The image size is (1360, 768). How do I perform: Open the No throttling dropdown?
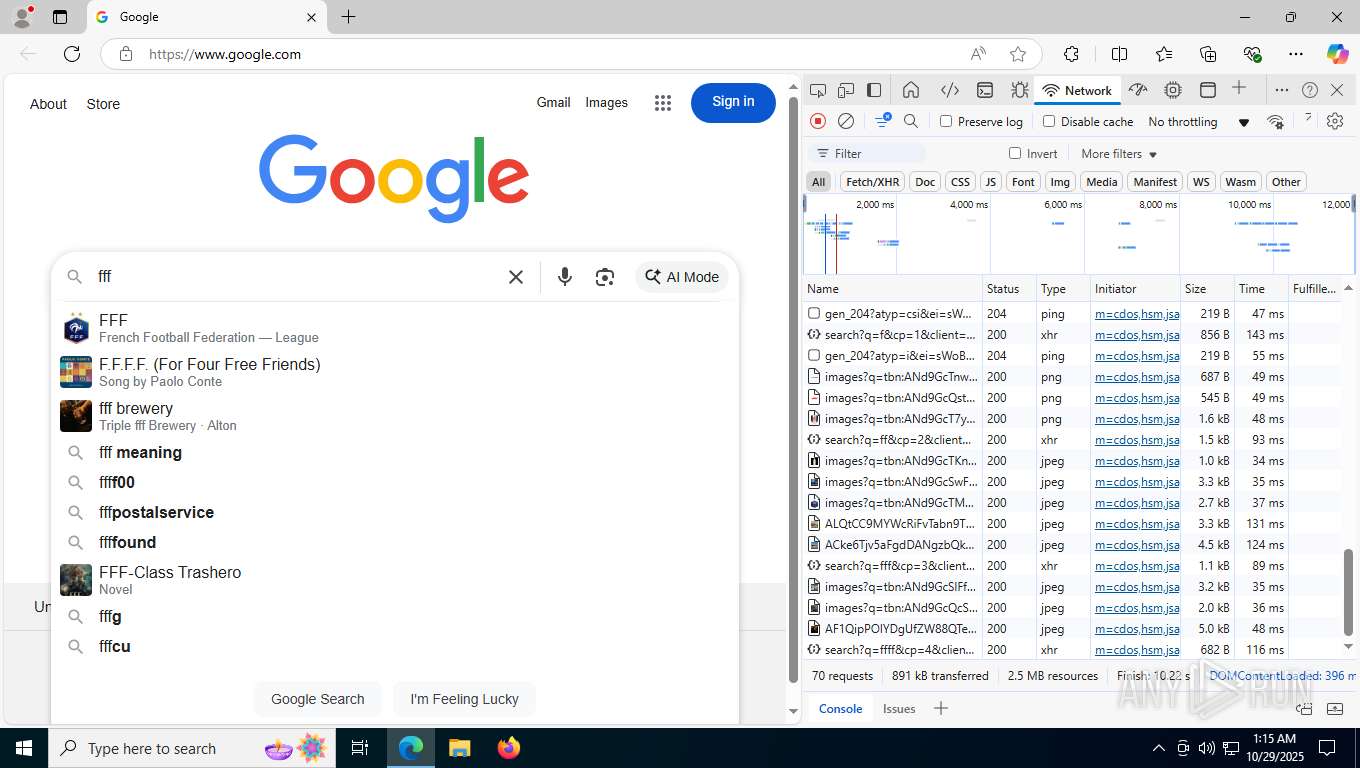(x=1198, y=121)
